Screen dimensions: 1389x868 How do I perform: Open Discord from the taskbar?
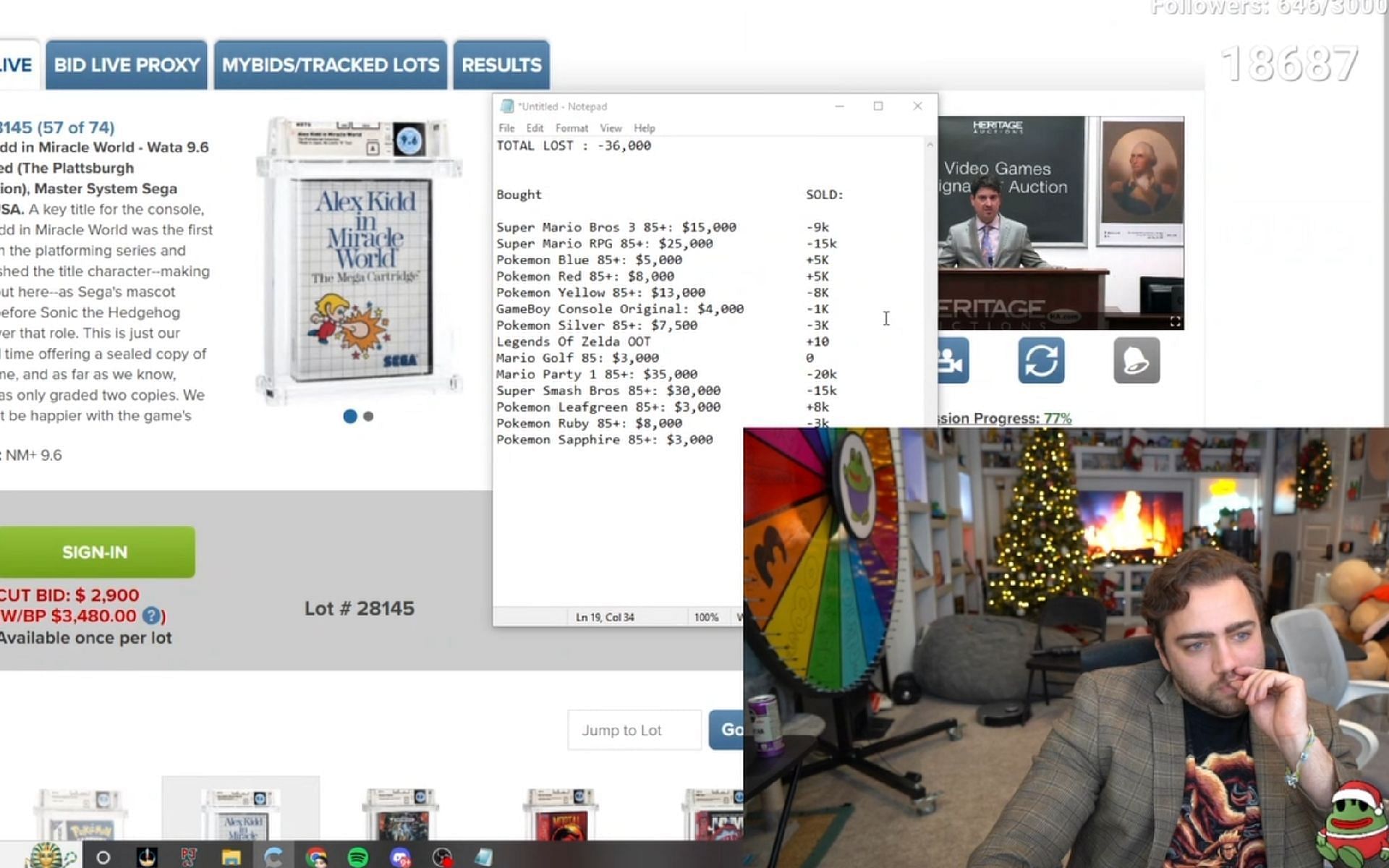click(401, 857)
